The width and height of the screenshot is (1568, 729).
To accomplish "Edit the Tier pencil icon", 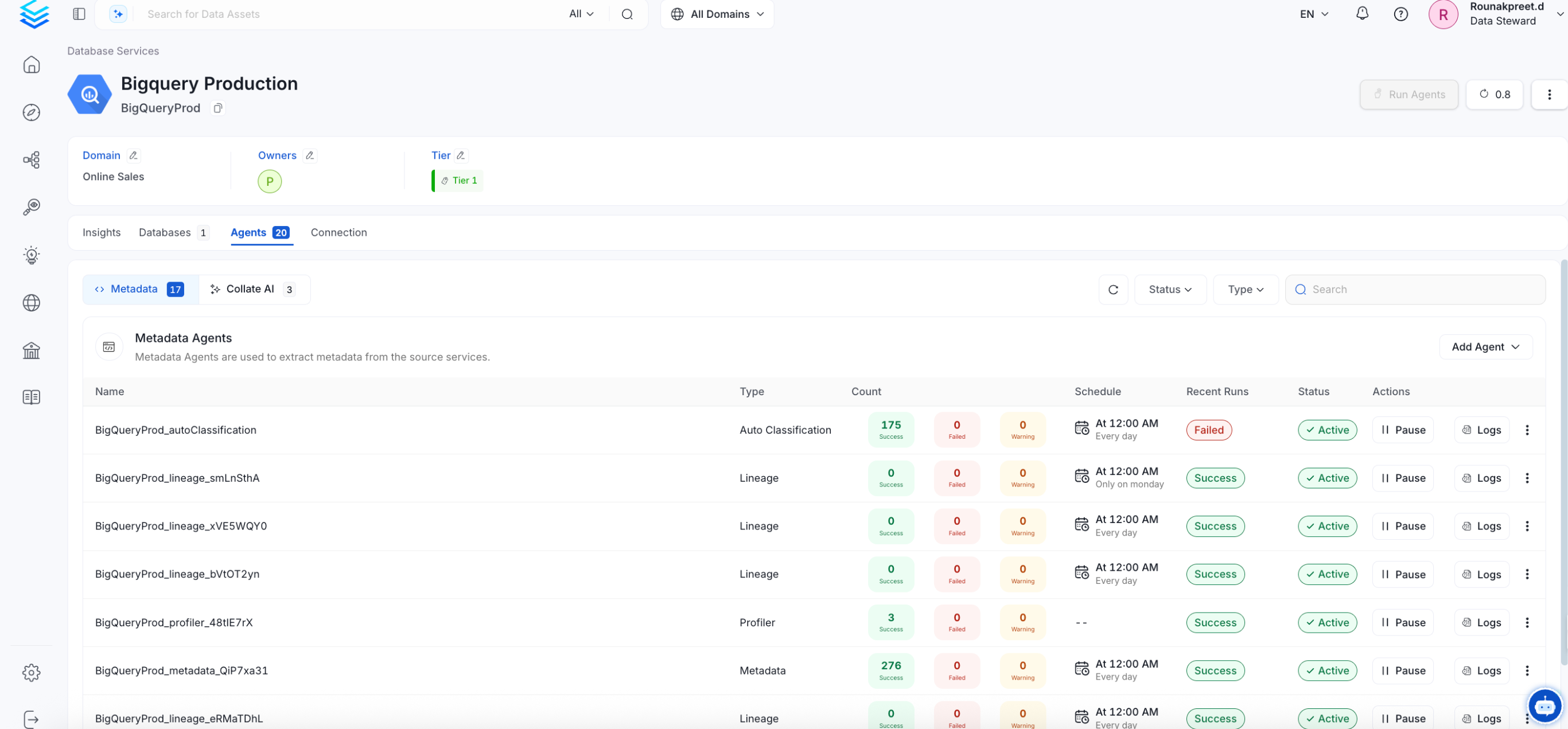I will coord(461,156).
